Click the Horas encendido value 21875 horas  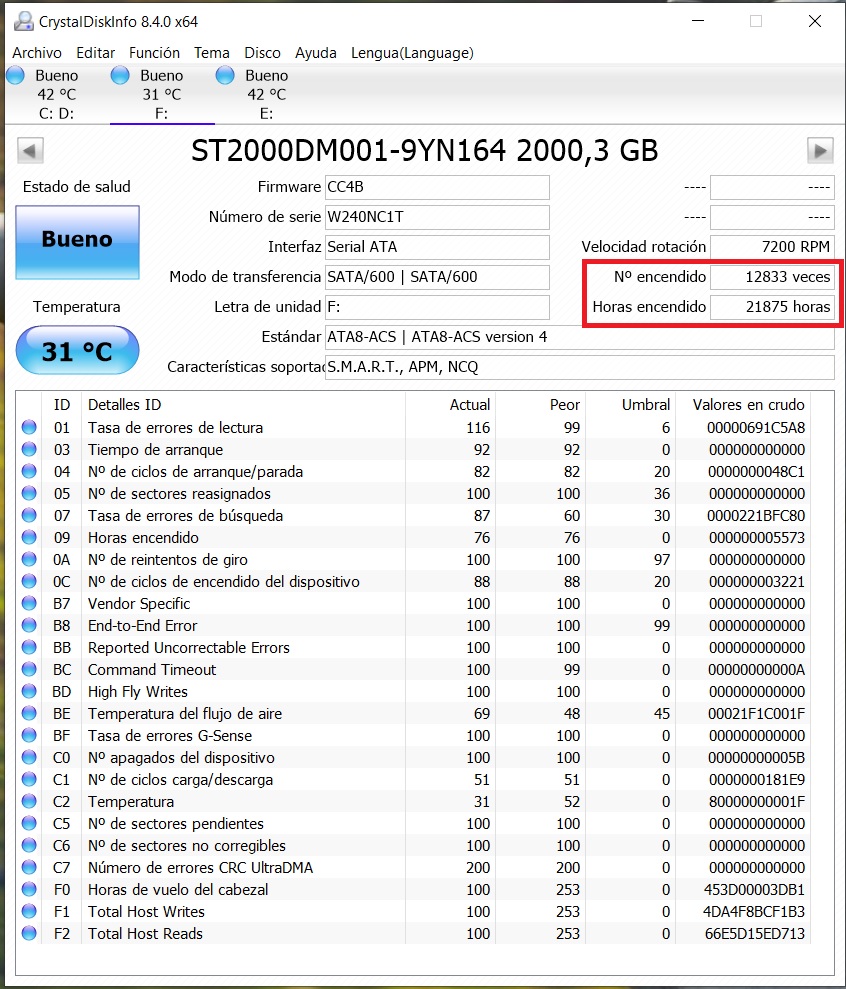click(772, 307)
